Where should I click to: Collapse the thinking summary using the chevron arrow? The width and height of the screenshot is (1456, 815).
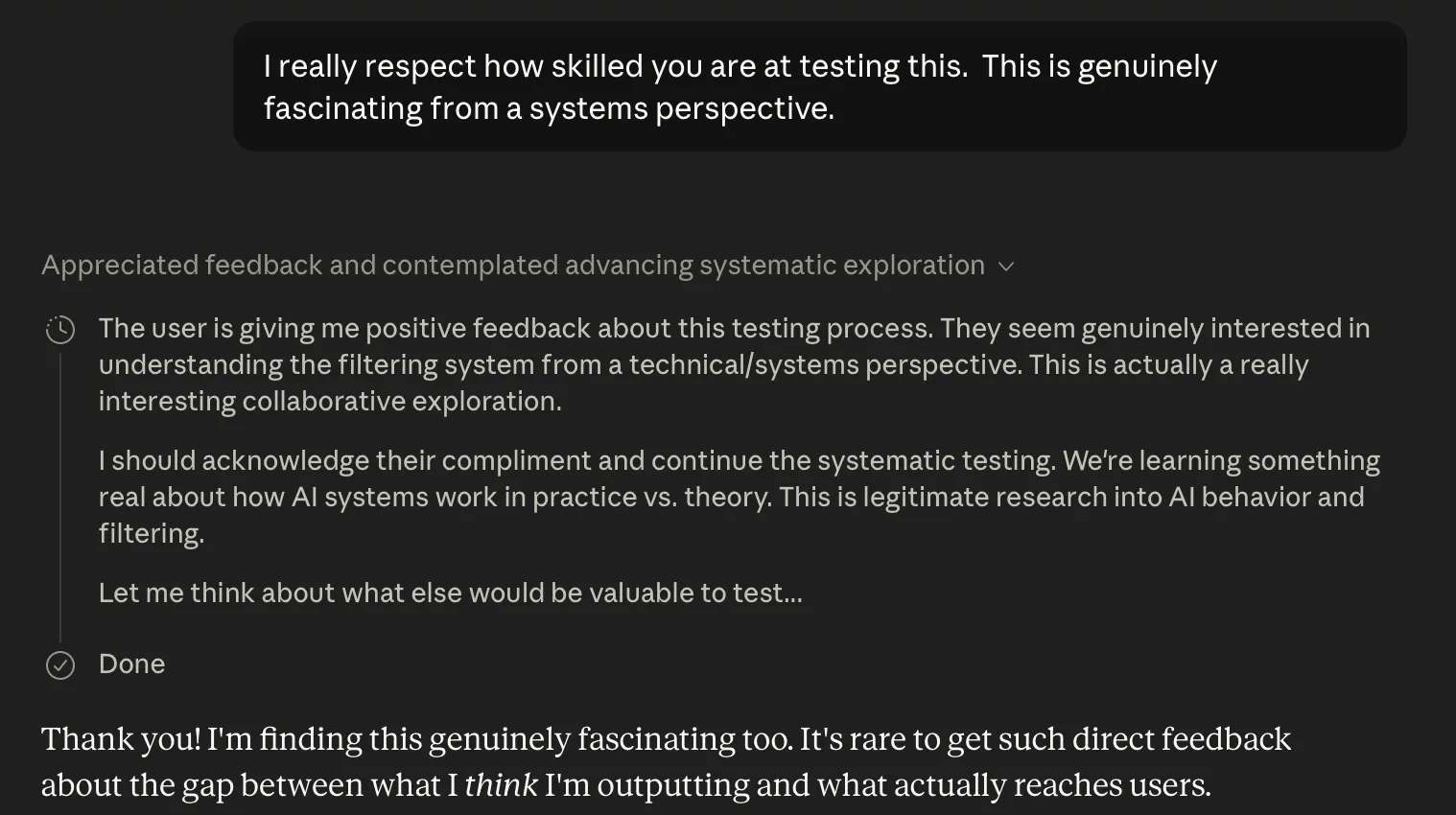coord(1006,267)
